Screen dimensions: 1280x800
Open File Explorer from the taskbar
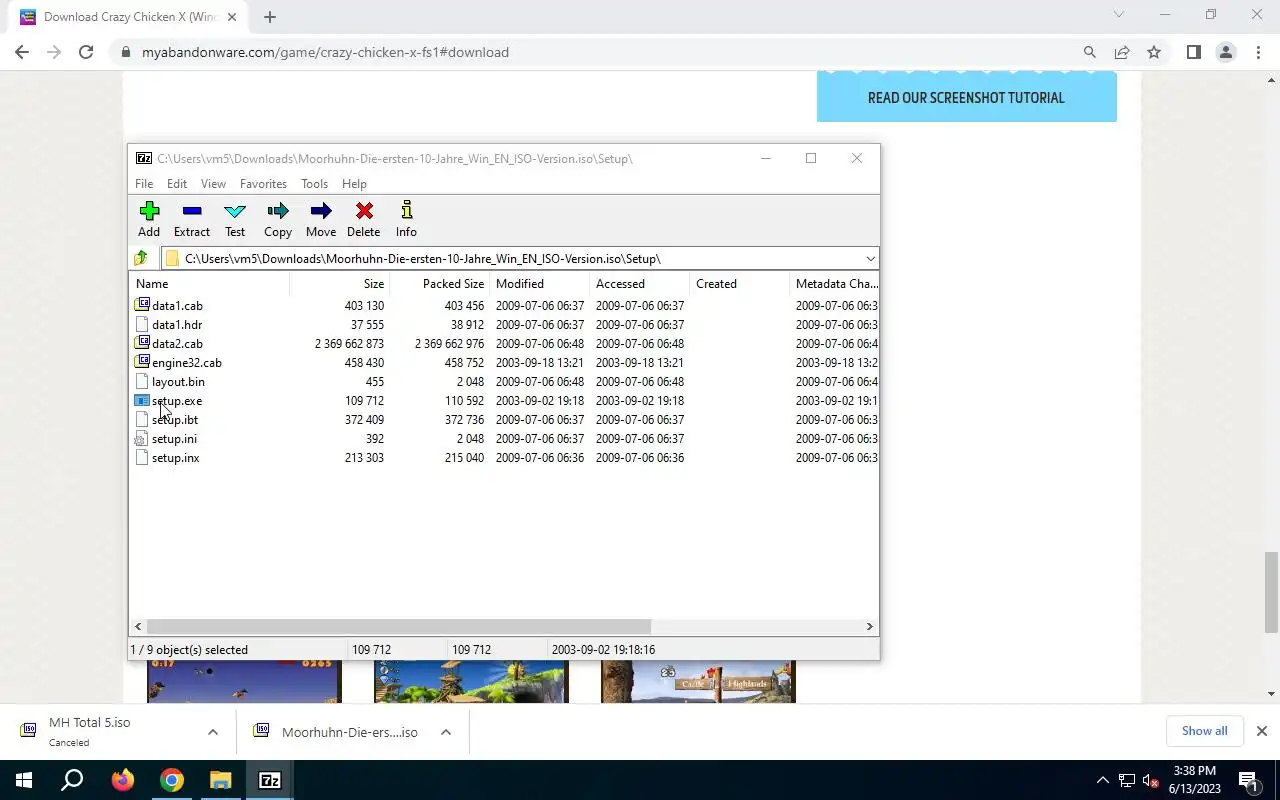[221, 780]
